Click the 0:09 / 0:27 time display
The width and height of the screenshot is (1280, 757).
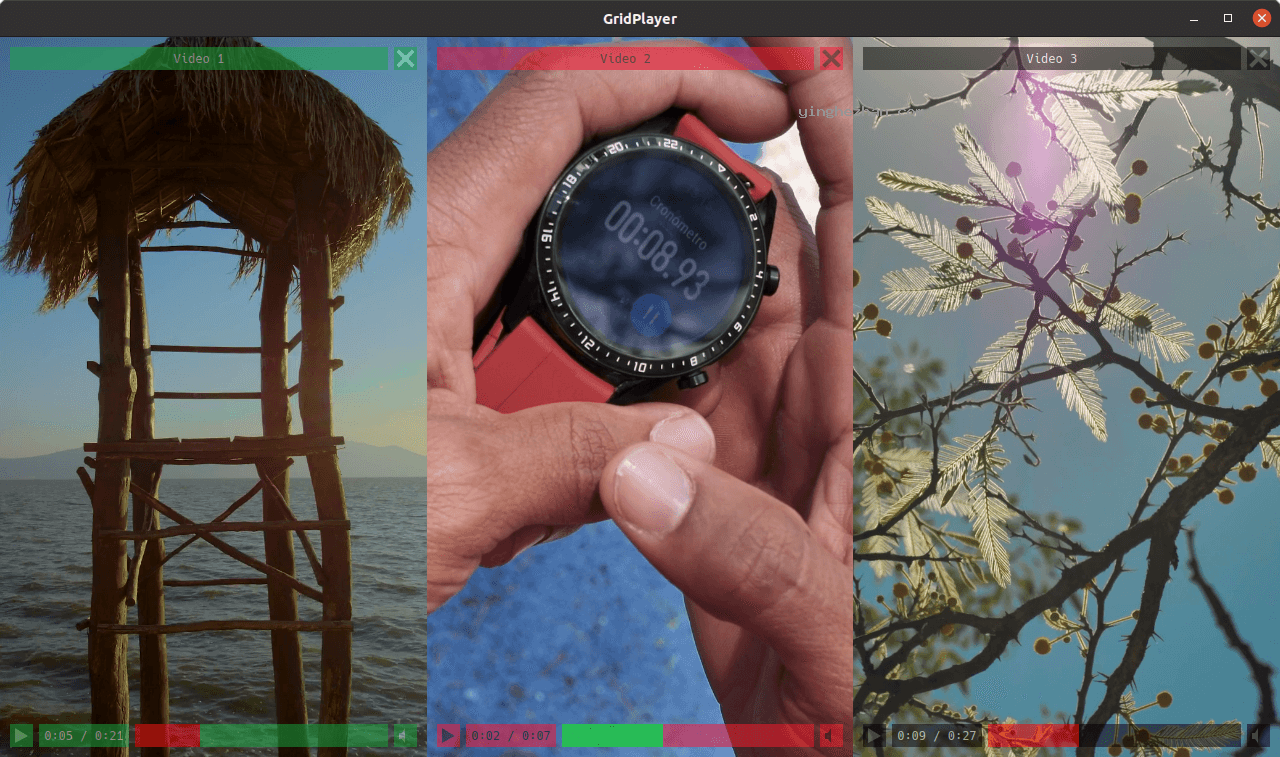(x=937, y=736)
